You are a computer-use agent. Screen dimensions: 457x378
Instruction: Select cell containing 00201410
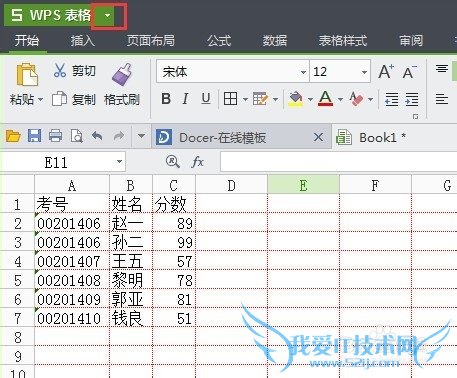click(x=72, y=318)
